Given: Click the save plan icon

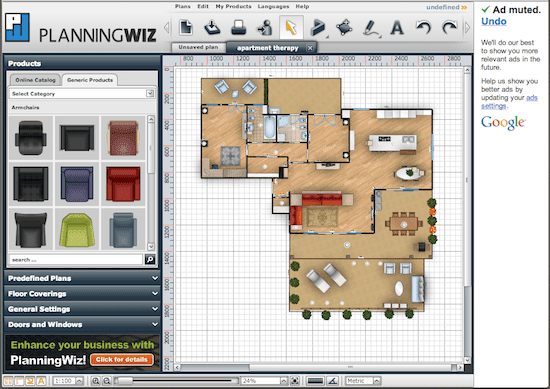Looking at the screenshot, I should [x=212, y=27].
